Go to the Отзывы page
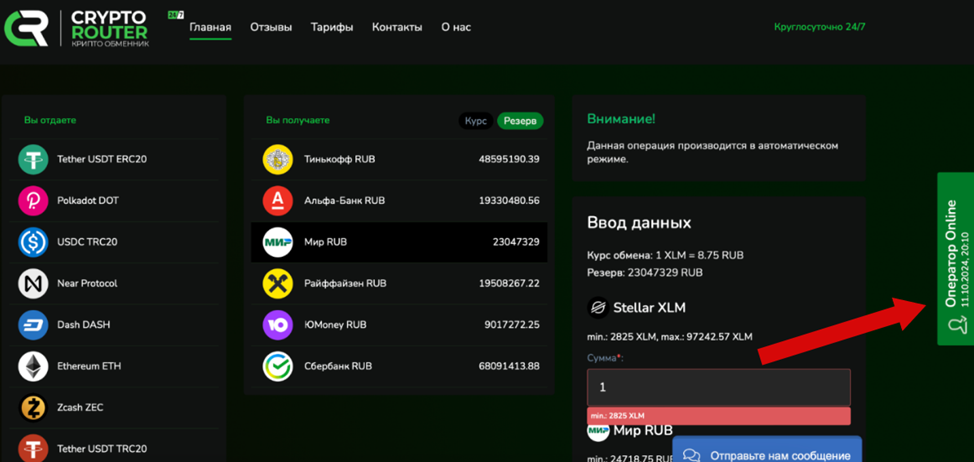Viewport: 974px width, 462px height. (271, 27)
